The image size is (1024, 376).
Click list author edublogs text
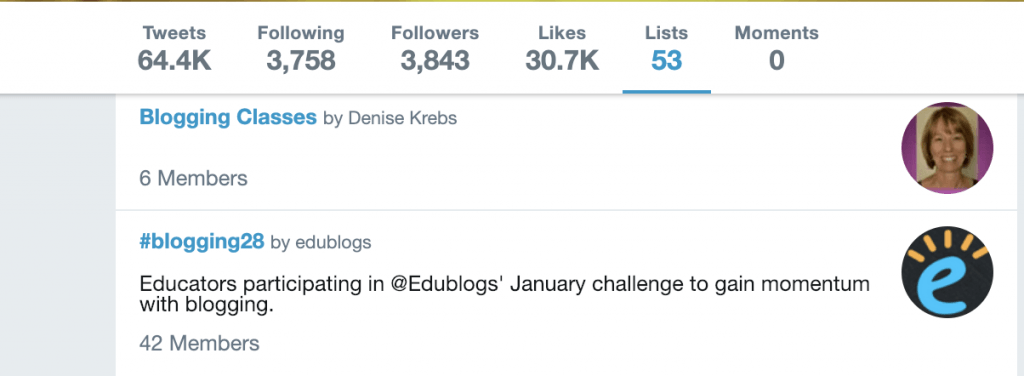[x=333, y=243]
